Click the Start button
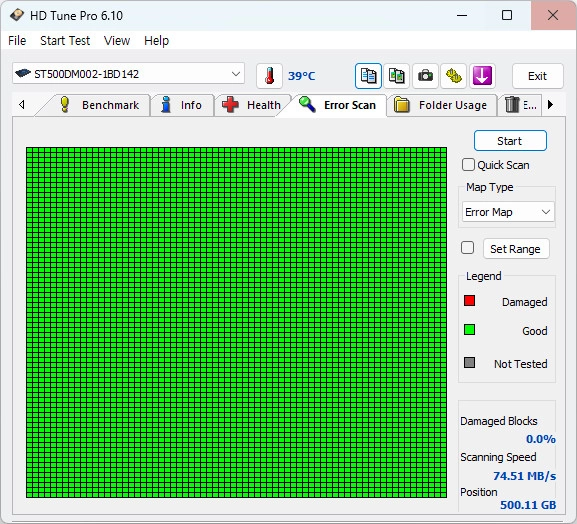 [x=510, y=141]
